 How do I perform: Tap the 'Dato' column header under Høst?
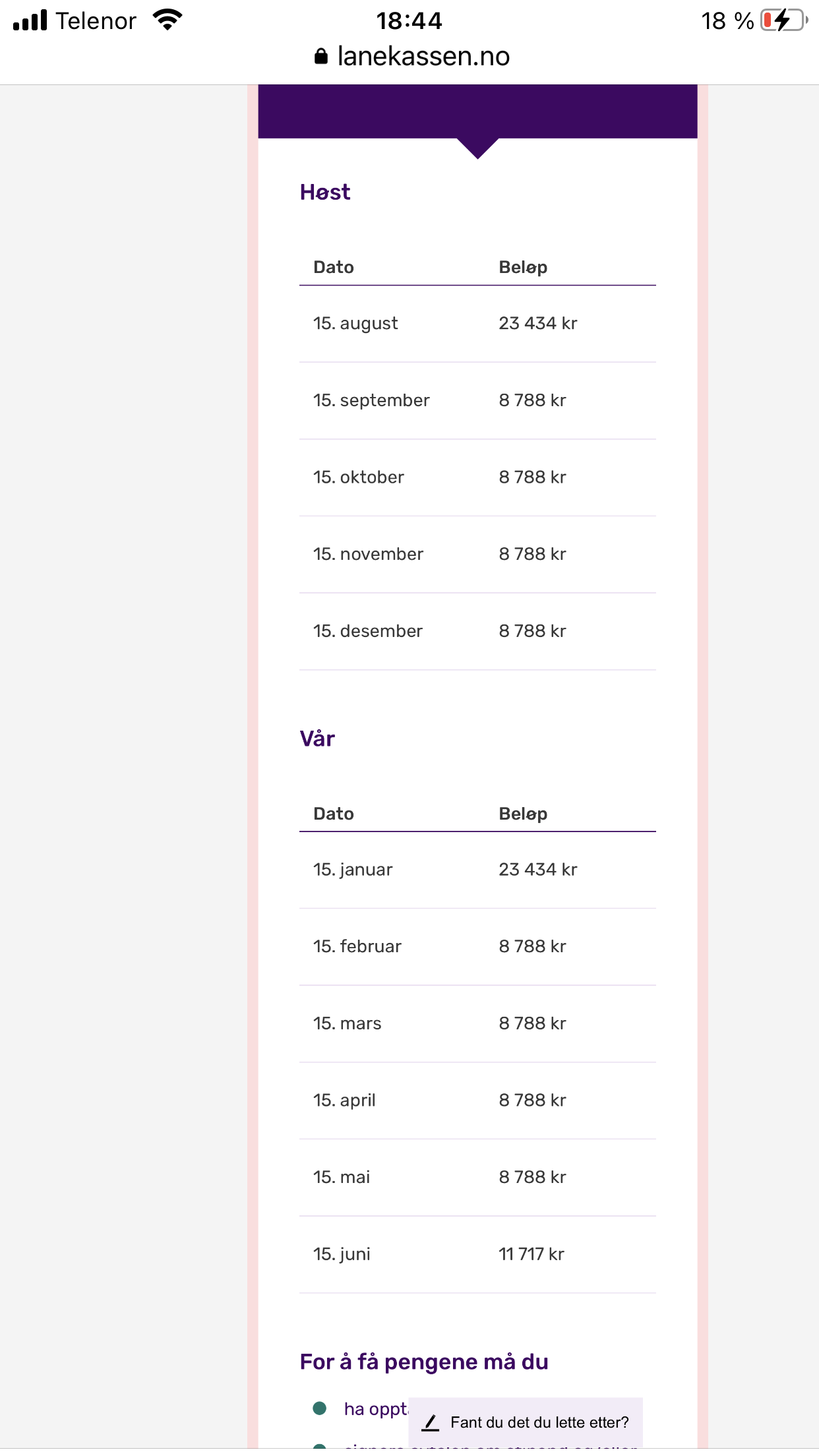point(334,267)
